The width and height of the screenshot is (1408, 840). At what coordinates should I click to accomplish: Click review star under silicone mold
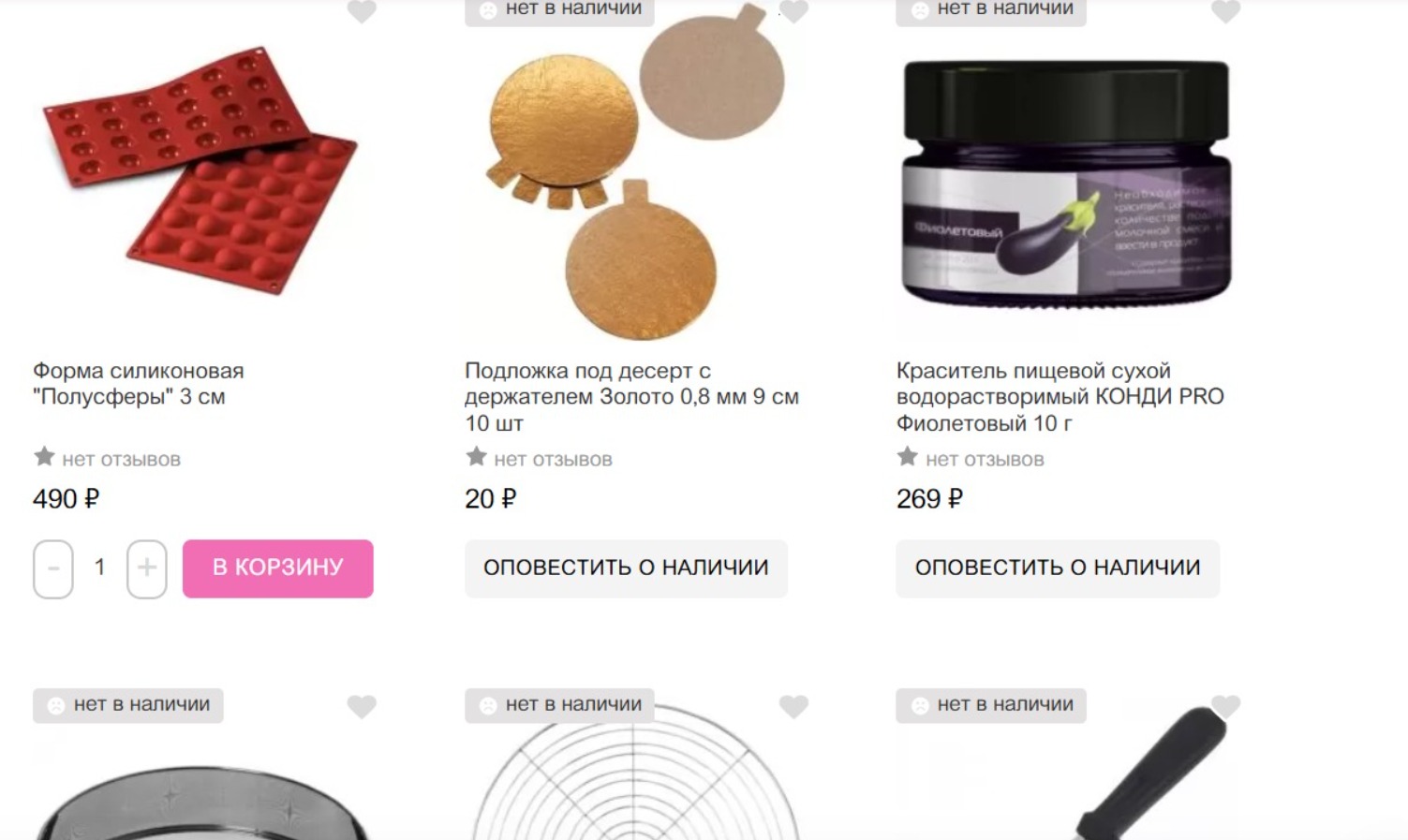[44, 457]
